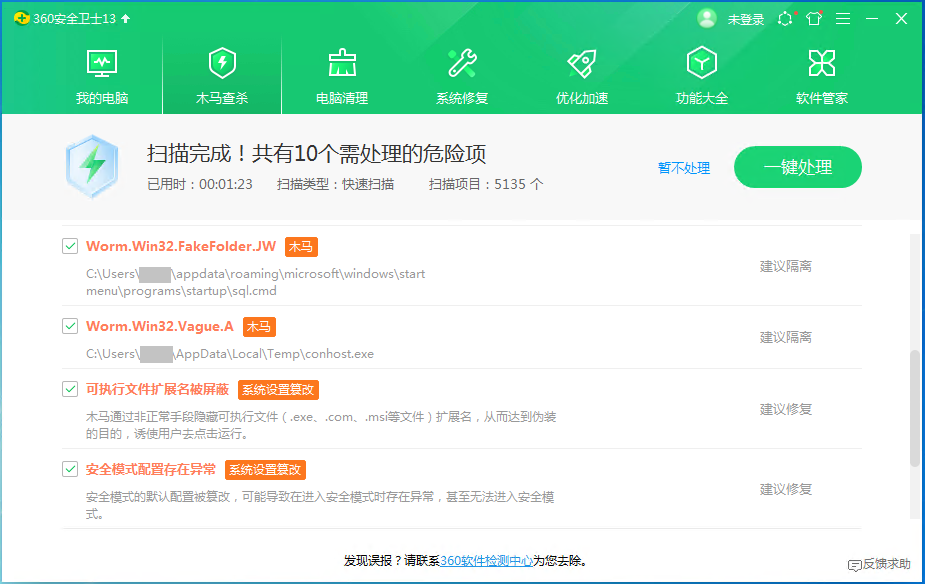This screenshot has height=584, width=925.
Task: Open 软件管家 (Software Manager) section
Action: tap(822, 76)
